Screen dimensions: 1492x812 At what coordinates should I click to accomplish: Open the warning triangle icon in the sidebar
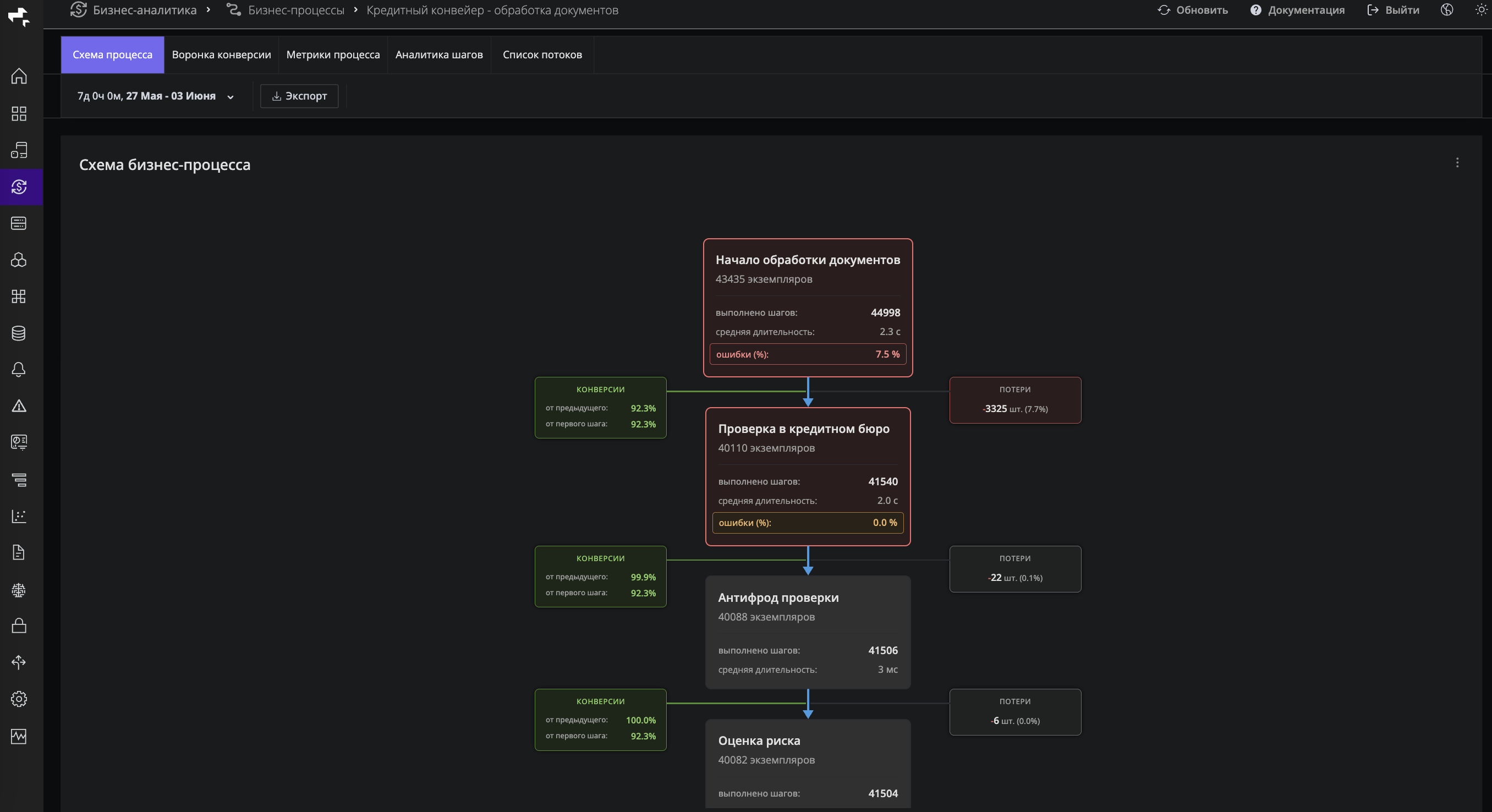(x=19, y=406)
